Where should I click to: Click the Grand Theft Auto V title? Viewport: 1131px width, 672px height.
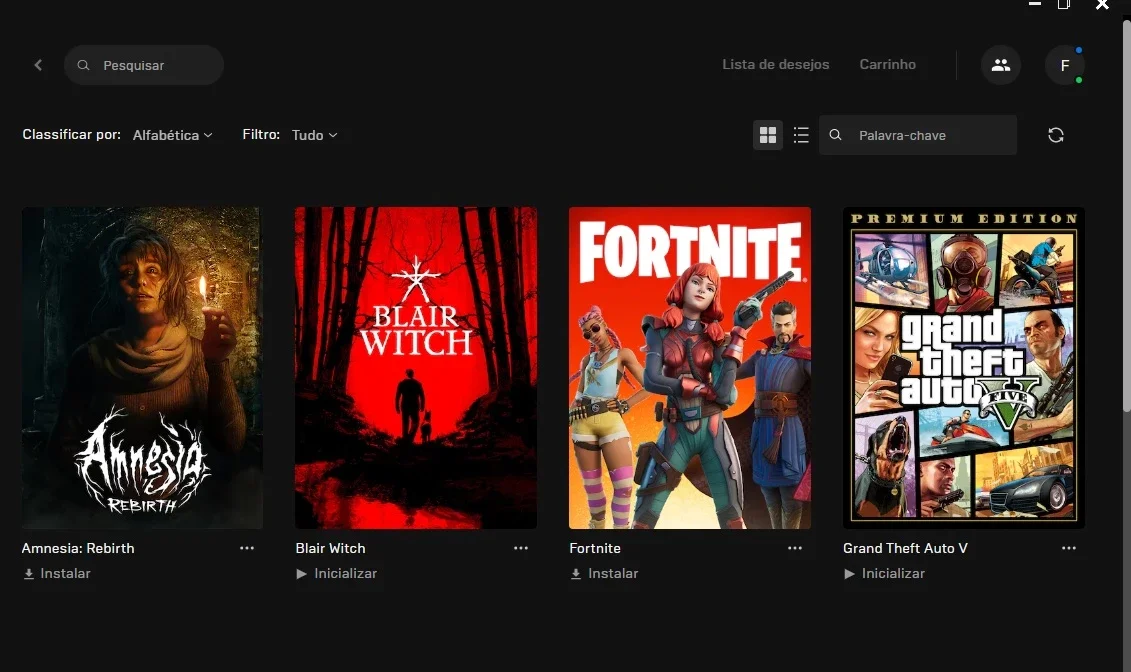(x=905, y=548)
